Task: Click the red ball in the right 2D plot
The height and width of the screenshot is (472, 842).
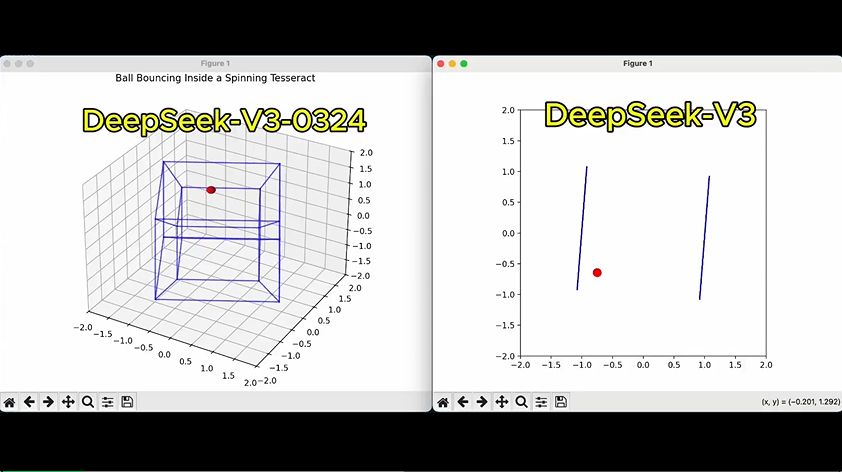Action: (597, 273)
